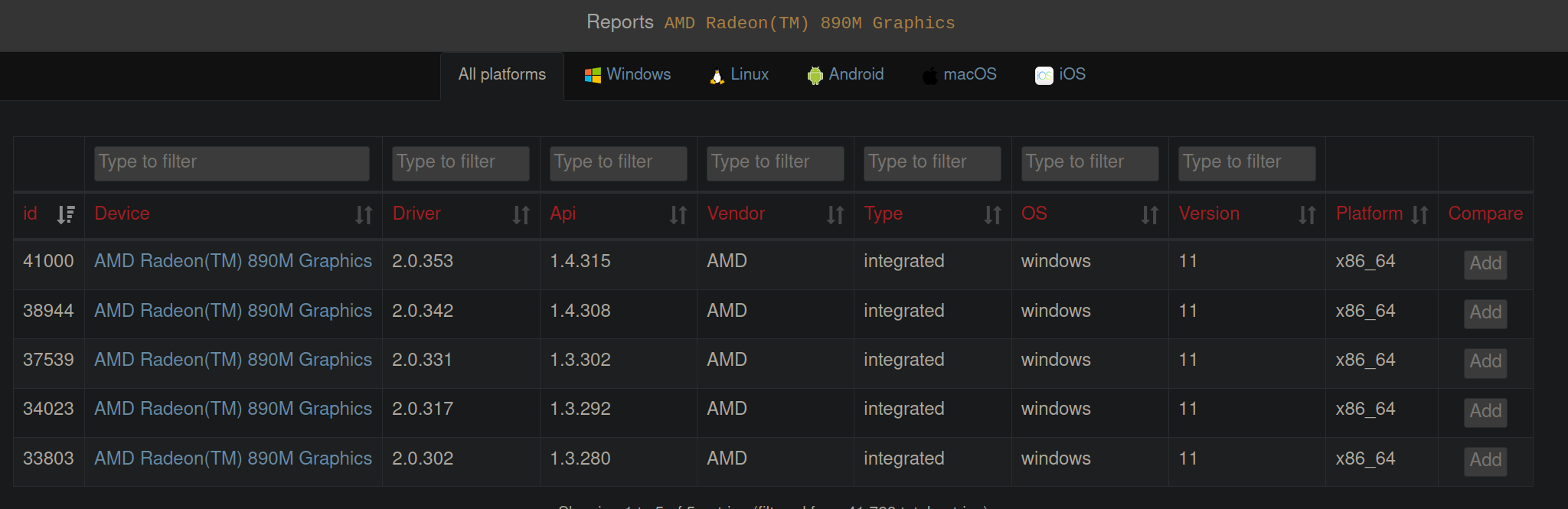
Task: Switch to the Linux tab
Action: (739, 75)
